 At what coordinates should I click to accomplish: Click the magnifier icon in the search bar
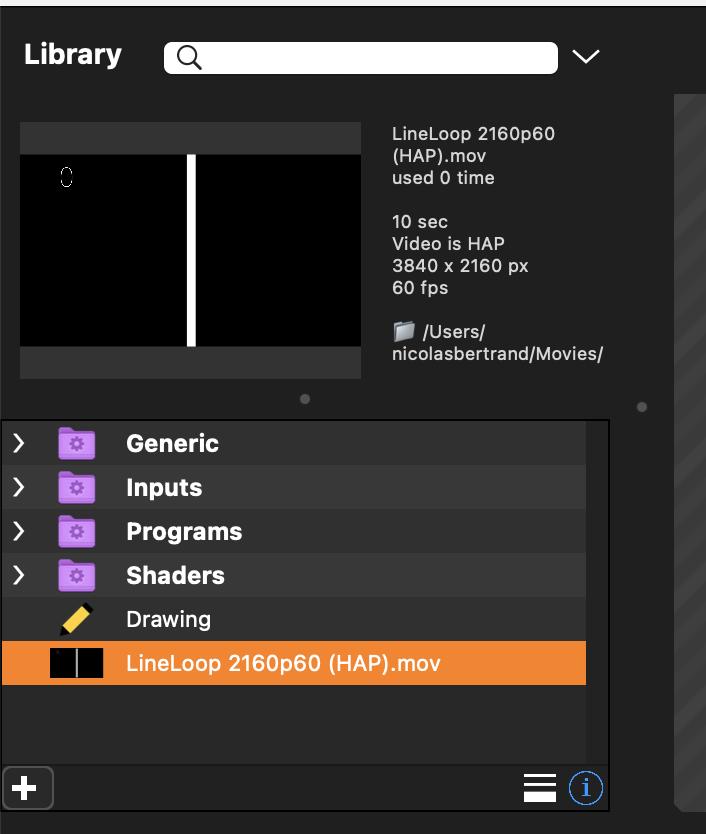click(189, 58)
